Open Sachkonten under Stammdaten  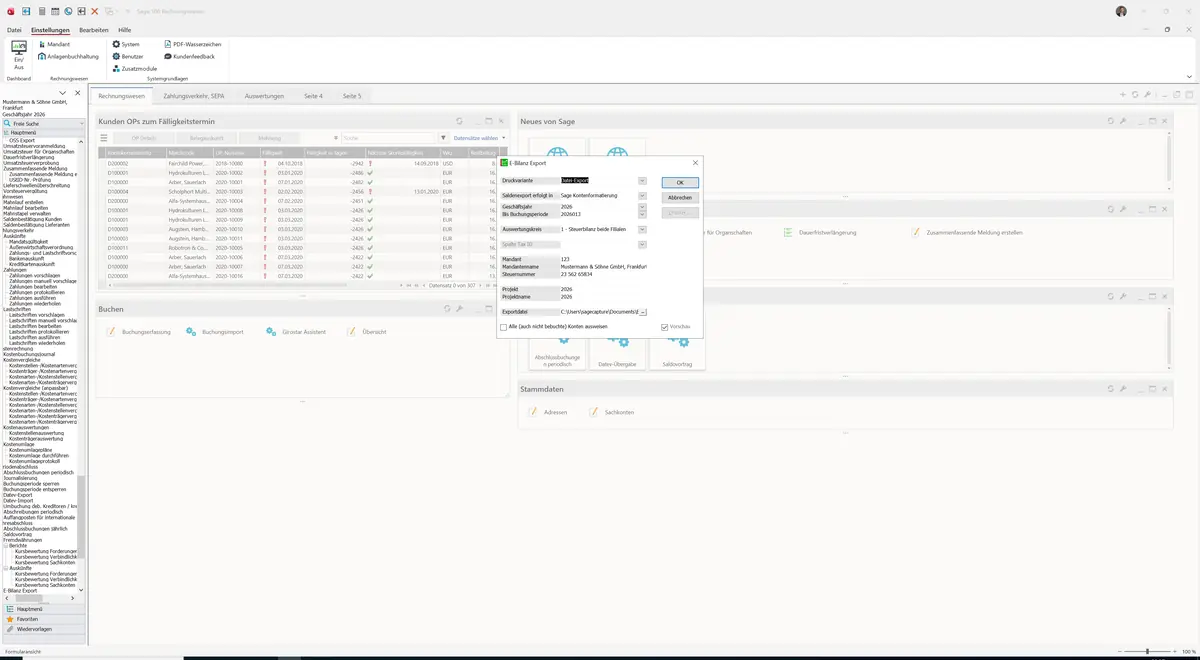tap(612, 412)
